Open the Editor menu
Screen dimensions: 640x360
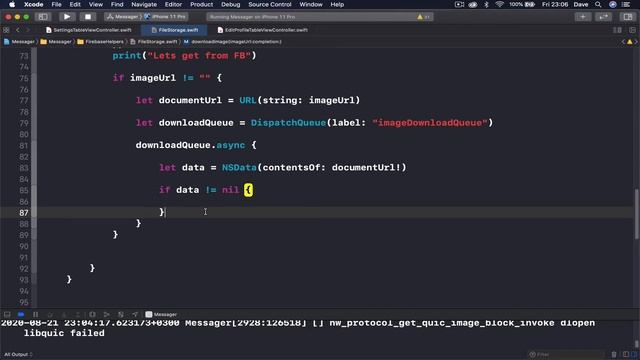(173, 4)
